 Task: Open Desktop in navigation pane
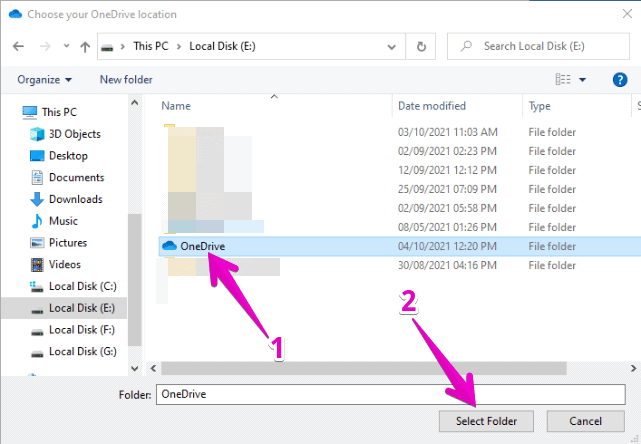(68, 156)
